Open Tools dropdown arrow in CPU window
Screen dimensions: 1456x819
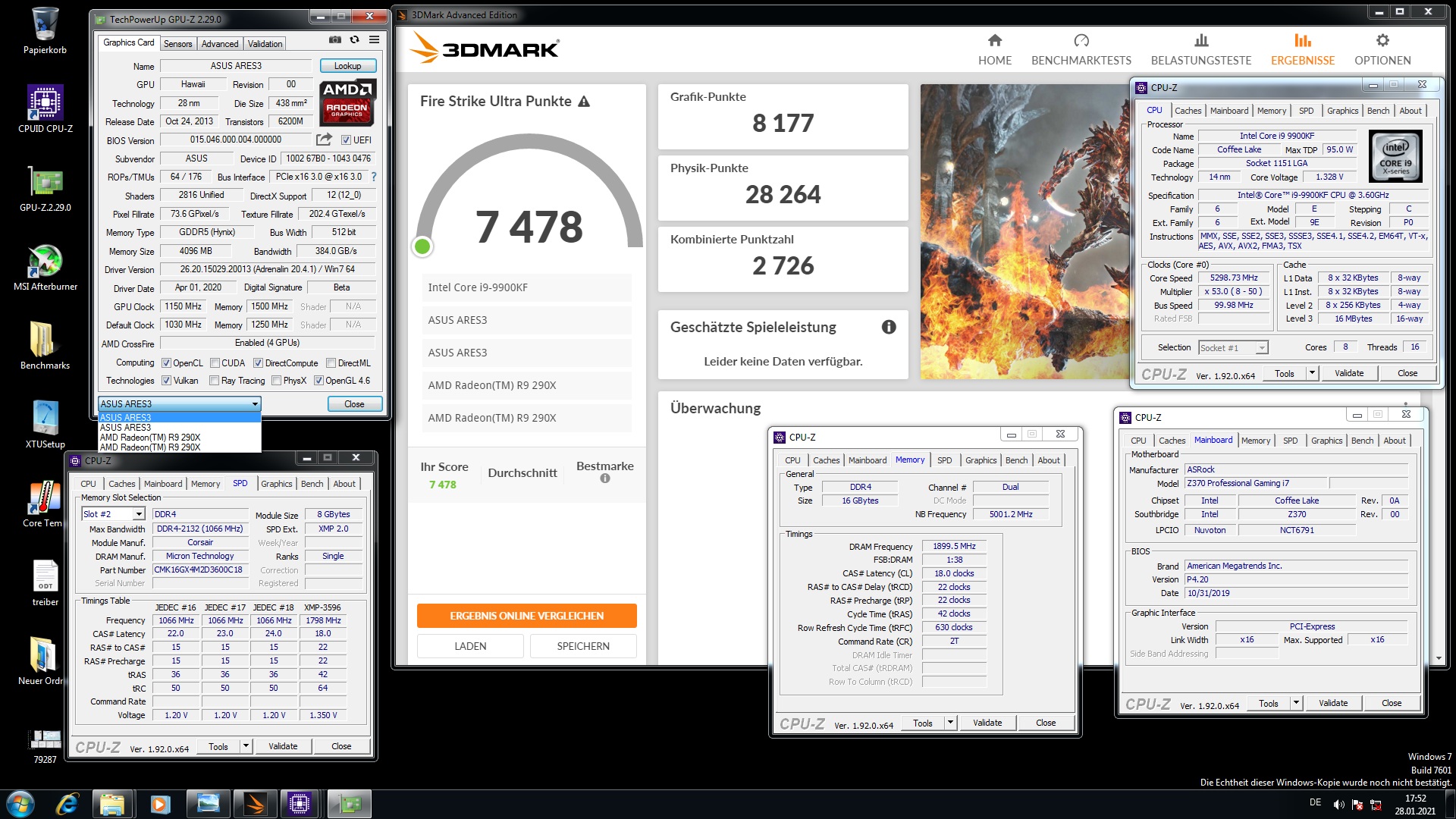pos(1312,373)
